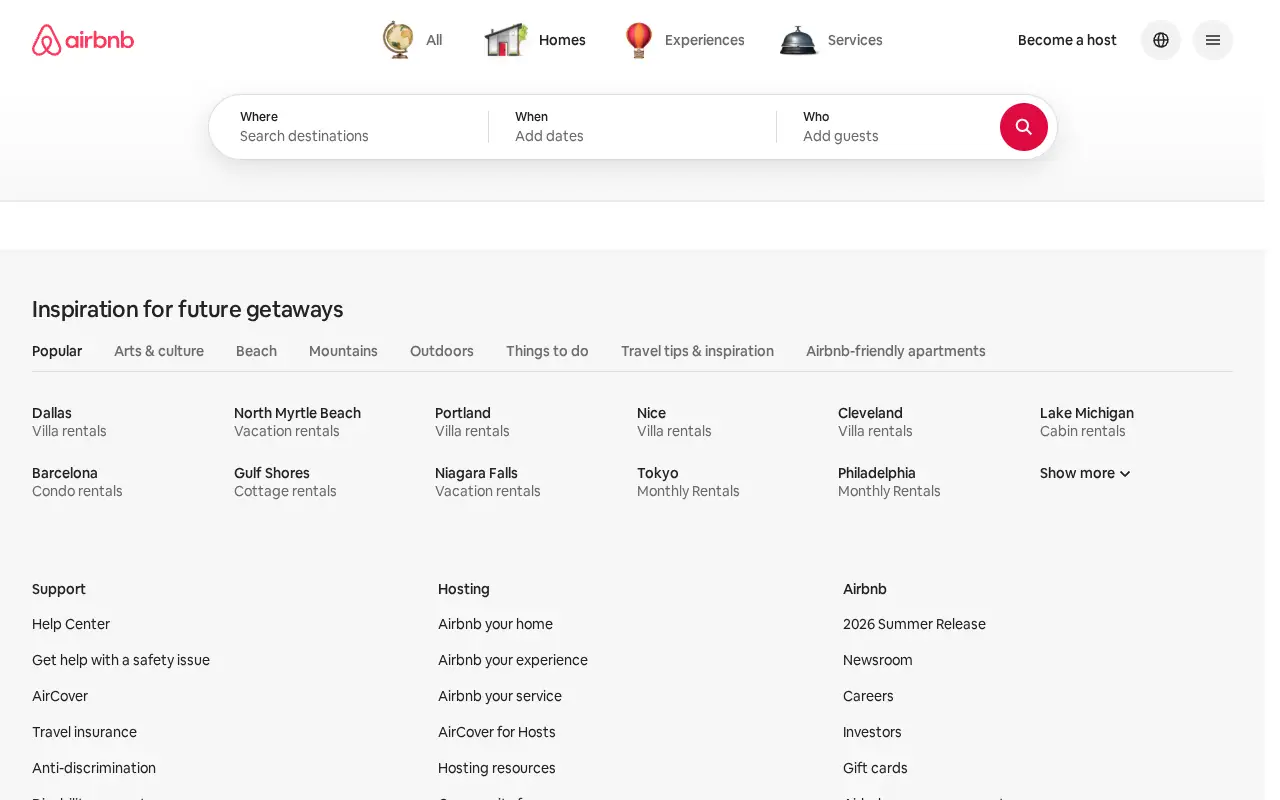Click the house icon for Homes
The height and width of the screenshot is (800, 1280).
click(x=506, y=40)
